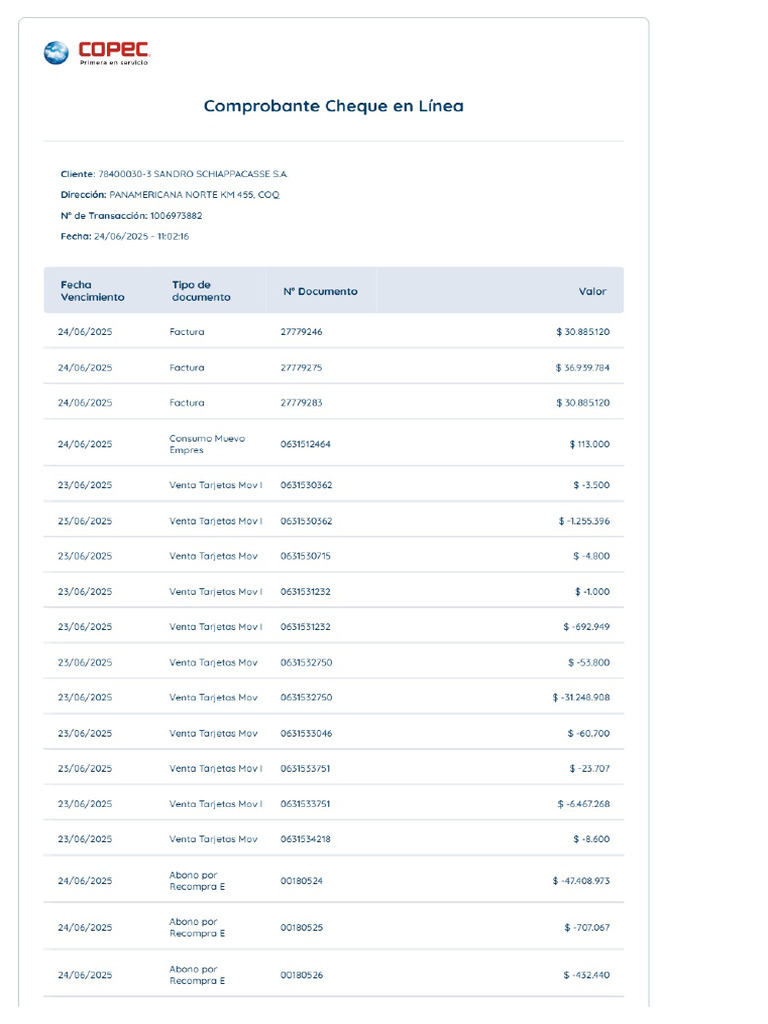
Task: Open Abono por Recompra document 00180524
Action: (301, 881)
